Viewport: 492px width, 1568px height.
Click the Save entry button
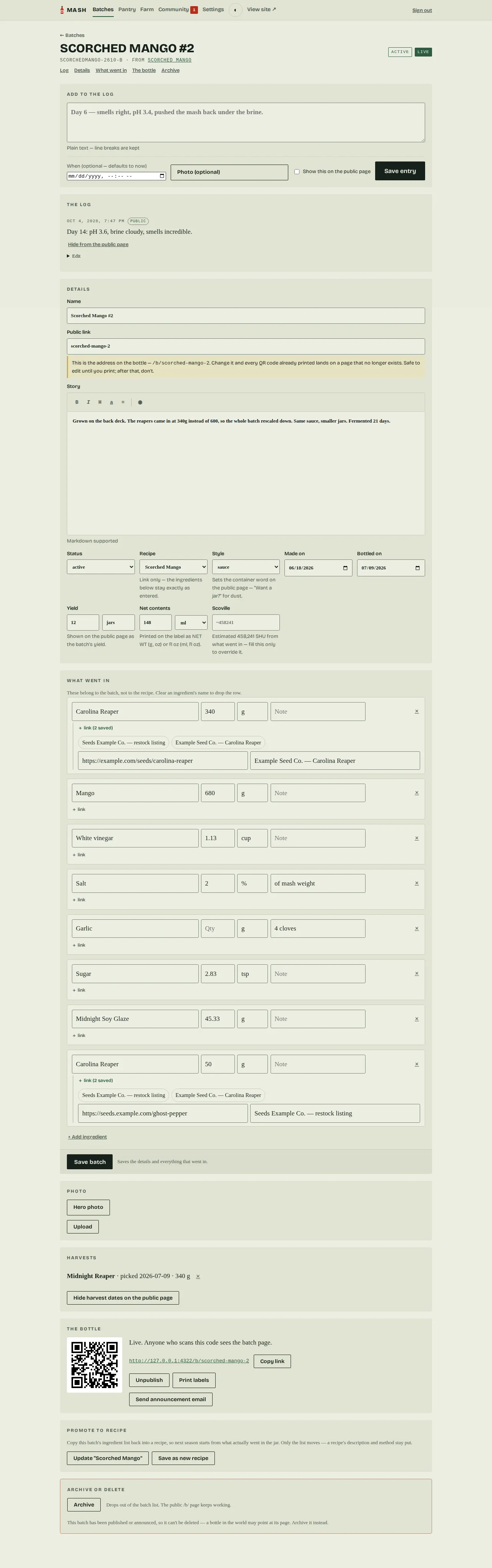tap(400, 171)
